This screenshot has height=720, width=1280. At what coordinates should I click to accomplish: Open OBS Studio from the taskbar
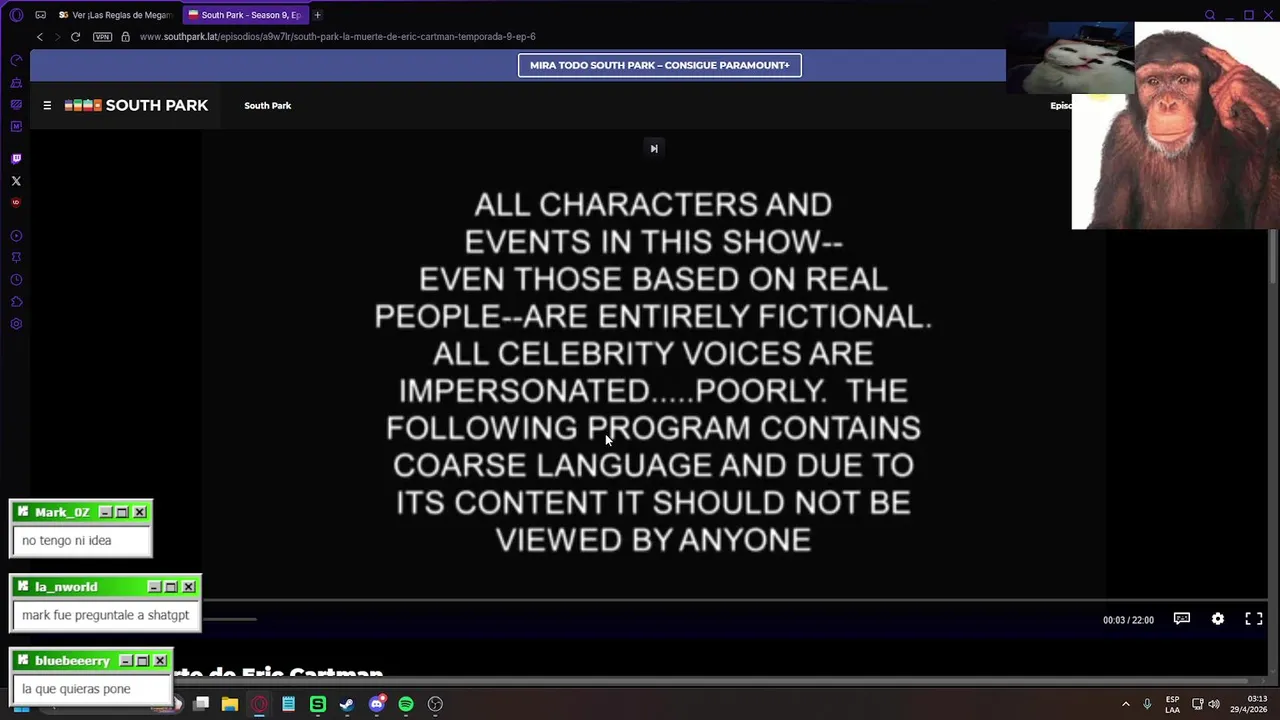[435, 704]
